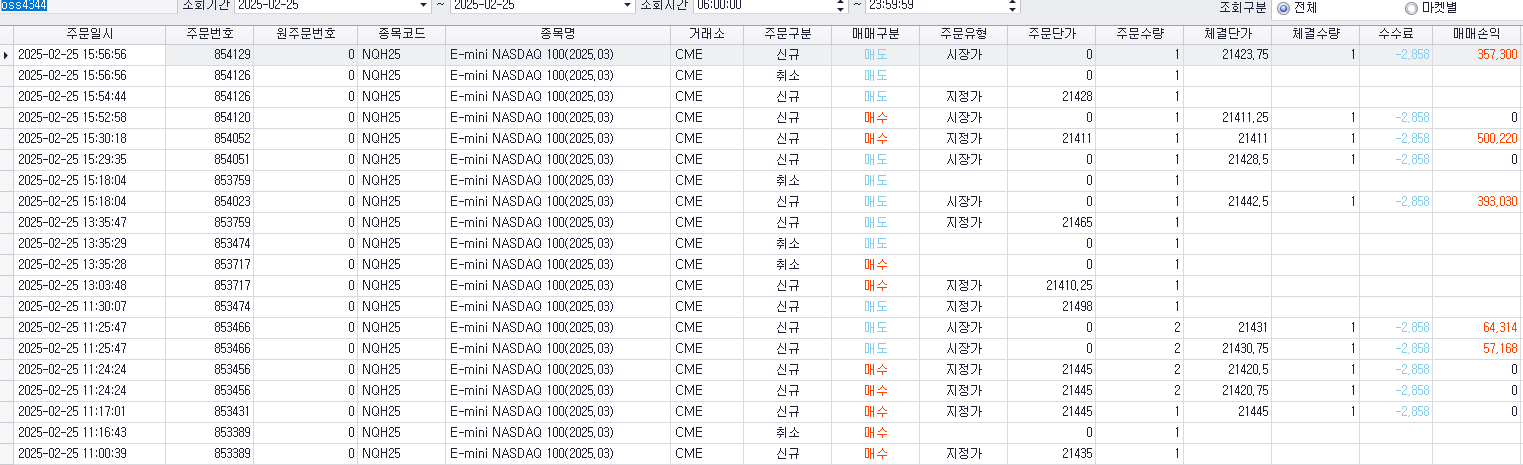This screenshot has width=1523, height=465.
Task: Click the 종목명 column header
Action: click(x=557, y=34)
